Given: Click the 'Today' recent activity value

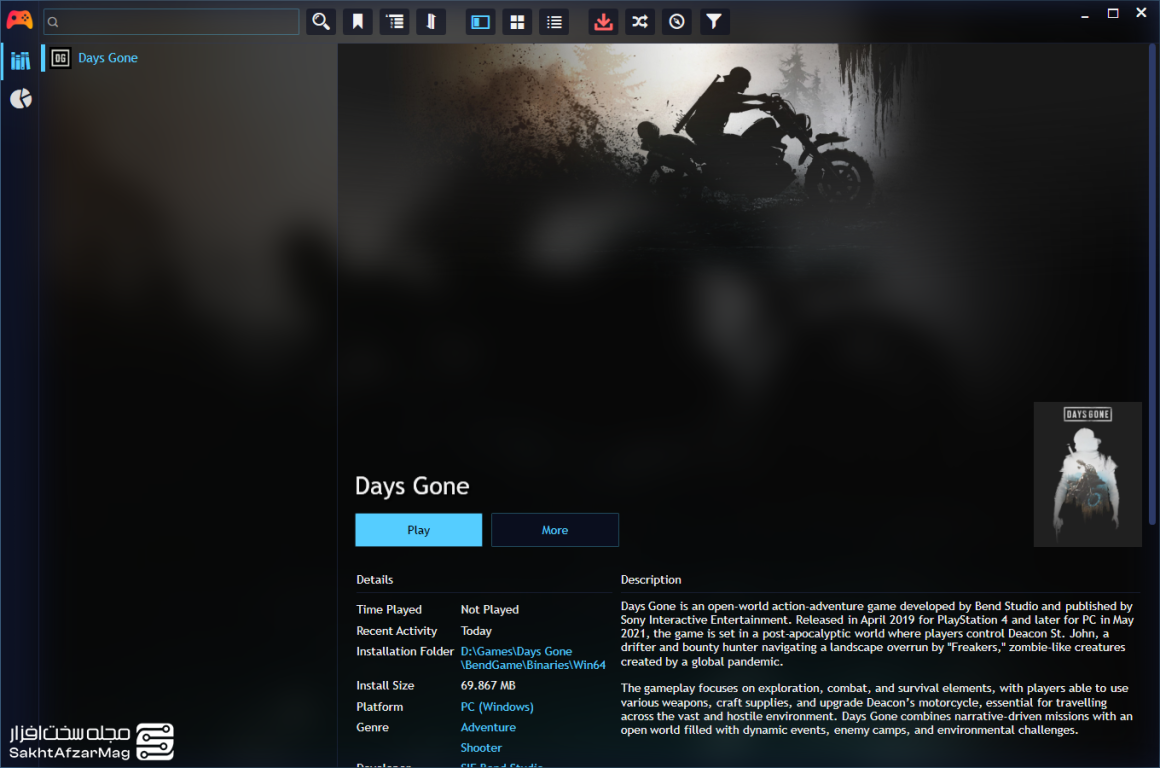Looking at the screenshot, I should coord(476,631).
